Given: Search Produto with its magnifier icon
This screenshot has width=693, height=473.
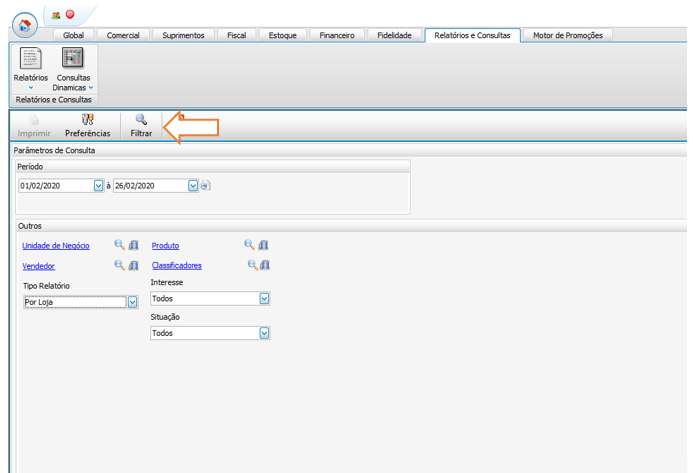Looking at the screenshot, I should [249, 244].
